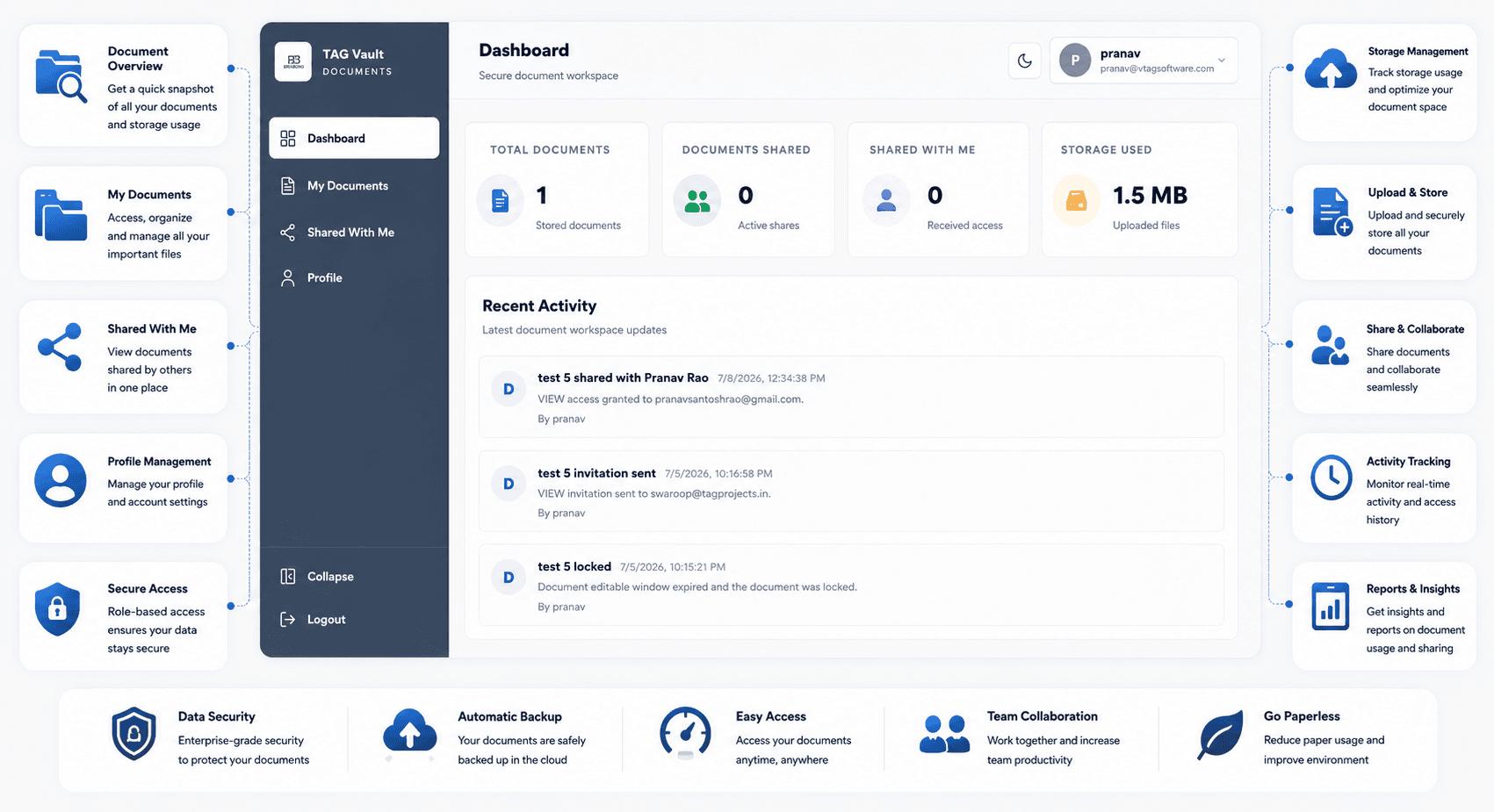The width and height of the screenshot is (1494, 812).
Task: Click the 'Active shares' label
Action: (x=769, y=226)
